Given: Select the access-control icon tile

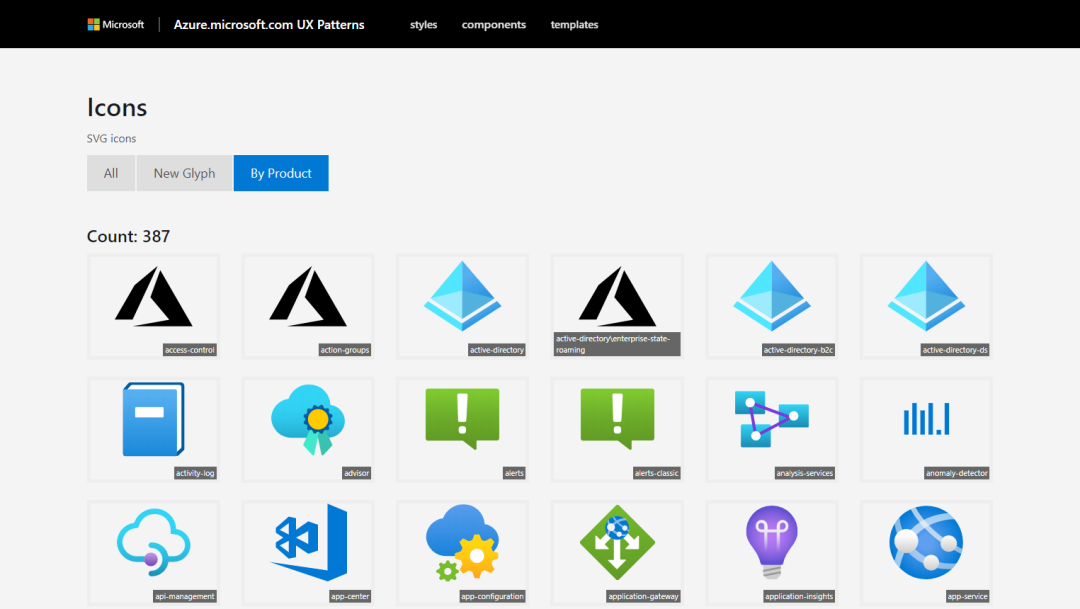Looking at the screenshot, I should (154, 307).
